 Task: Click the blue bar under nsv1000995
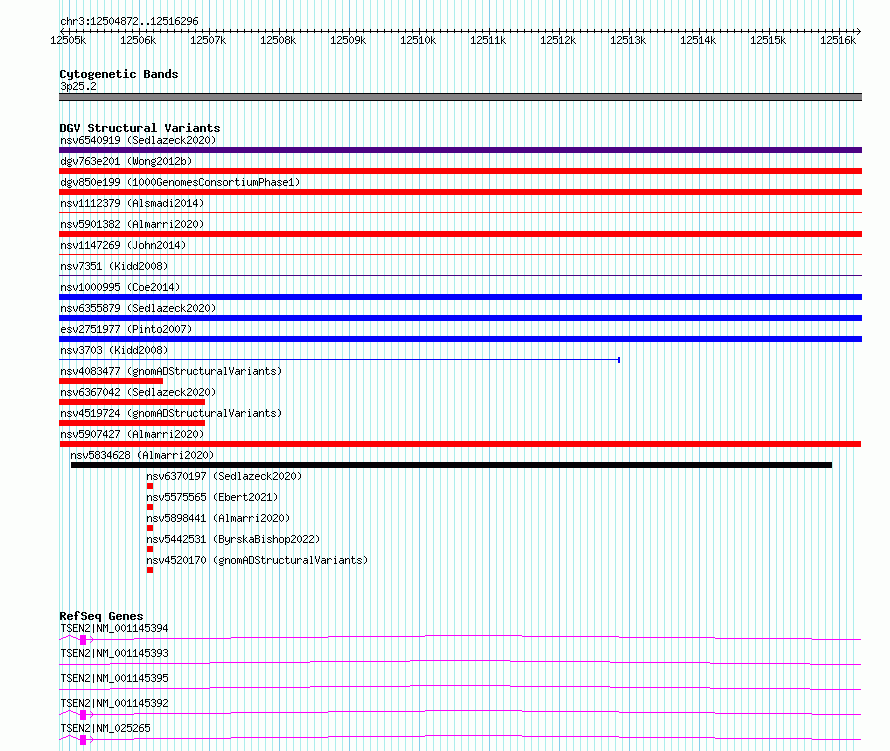point(460,297)
